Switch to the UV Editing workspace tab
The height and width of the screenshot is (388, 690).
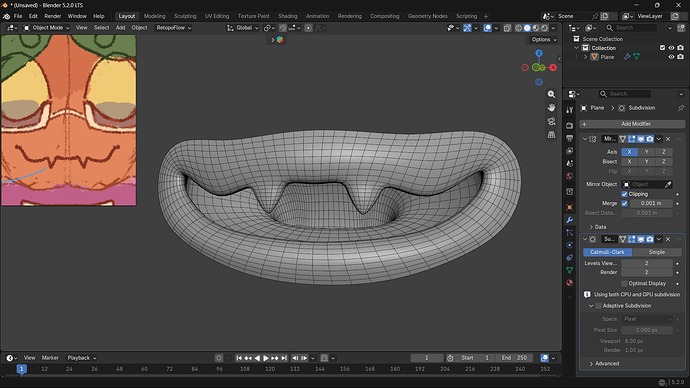point(217,16)
